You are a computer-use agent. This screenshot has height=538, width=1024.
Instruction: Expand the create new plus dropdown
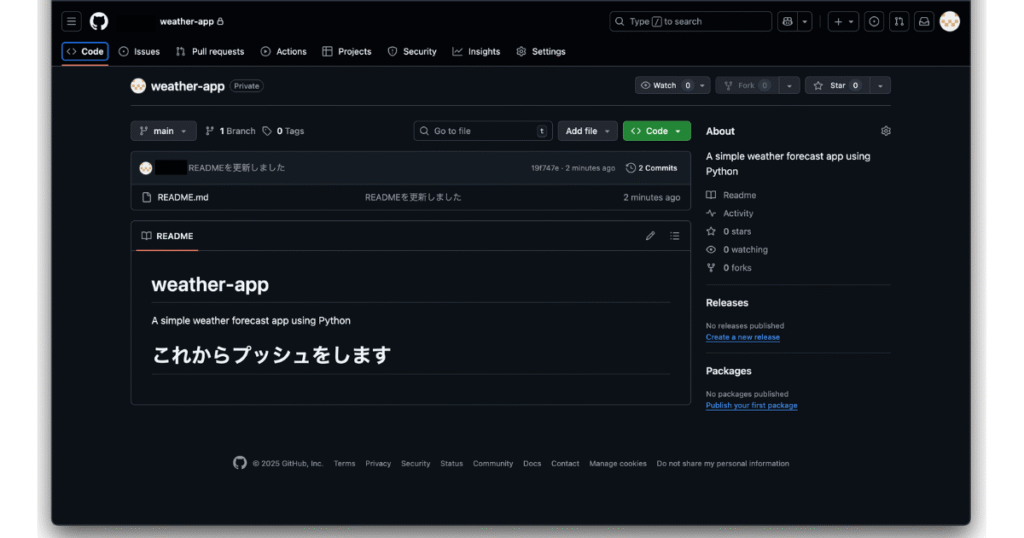point(844,21)
